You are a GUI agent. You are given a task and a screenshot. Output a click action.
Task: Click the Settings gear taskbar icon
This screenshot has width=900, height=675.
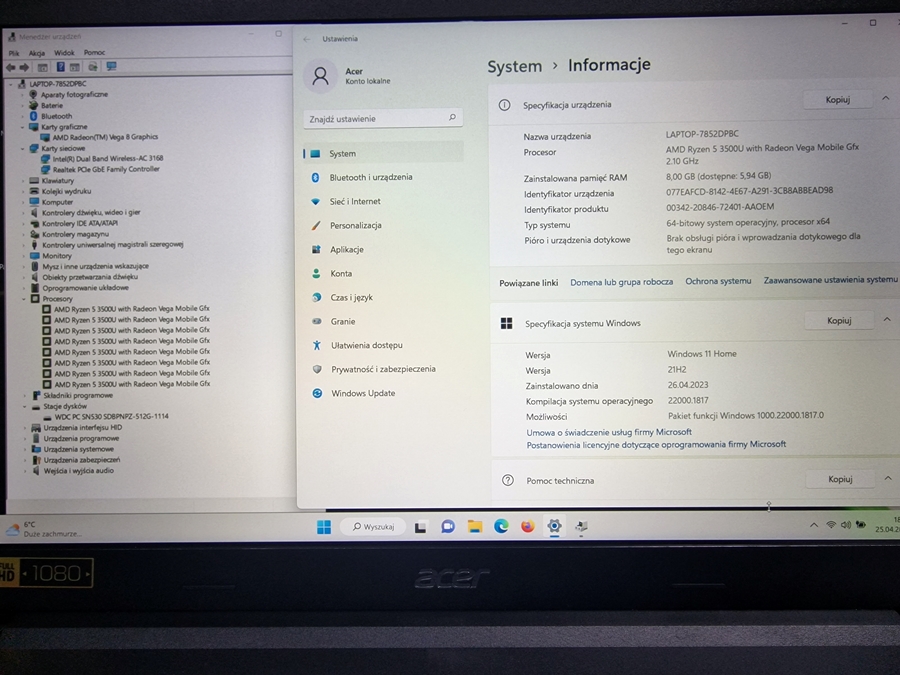(554, 526)
